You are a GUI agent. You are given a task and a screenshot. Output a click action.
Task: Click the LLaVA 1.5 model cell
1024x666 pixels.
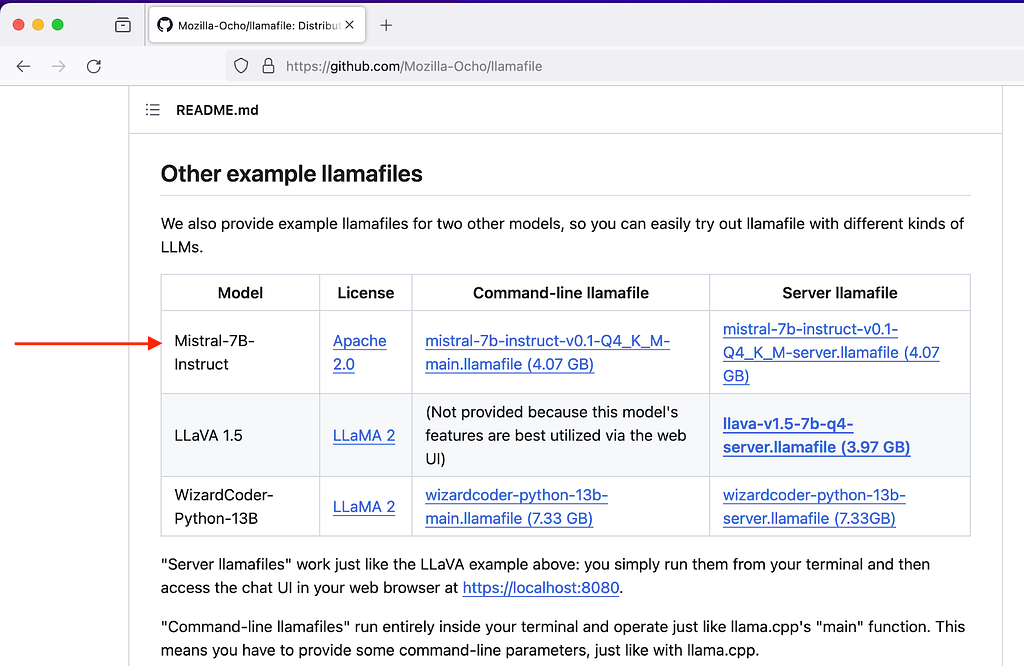tap(240, 436)
